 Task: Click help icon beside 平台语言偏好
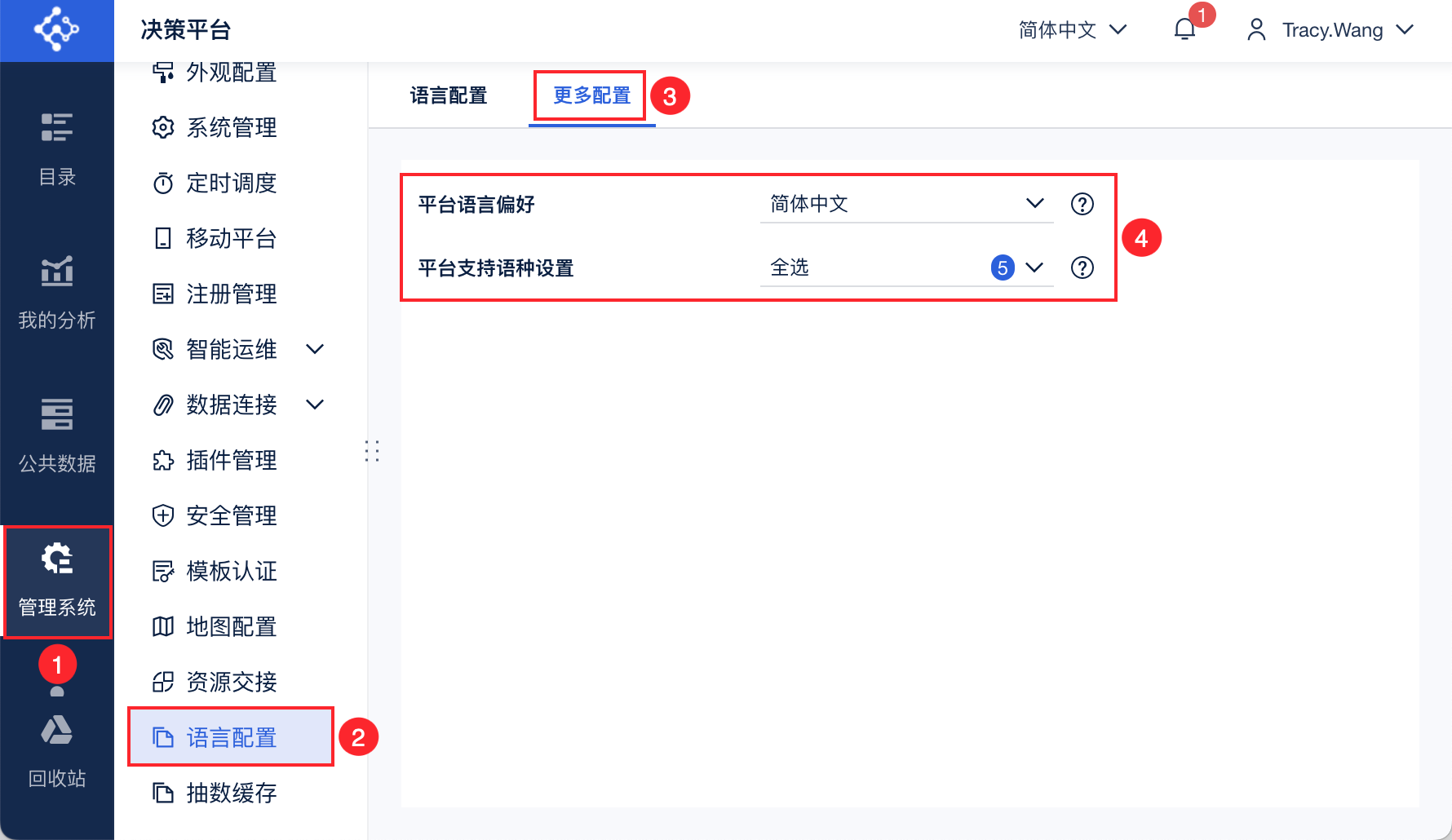pos(1082,204)
